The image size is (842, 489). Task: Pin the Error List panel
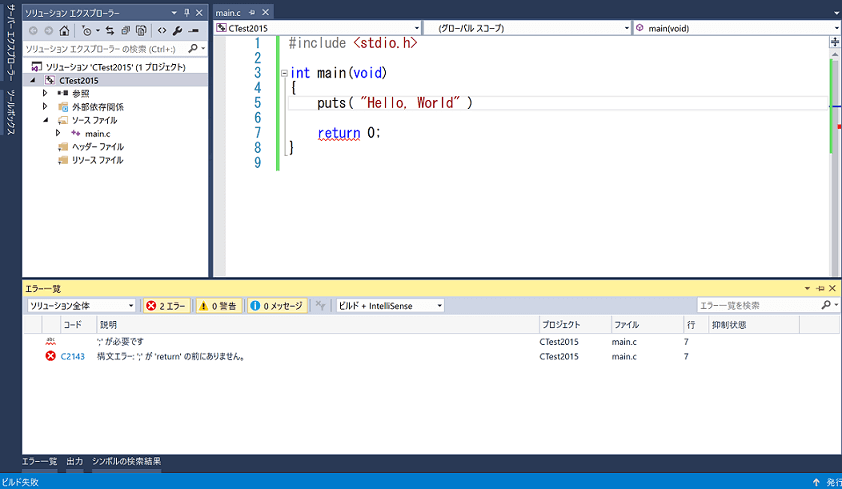pyautogui.click(x=820, y=288)
